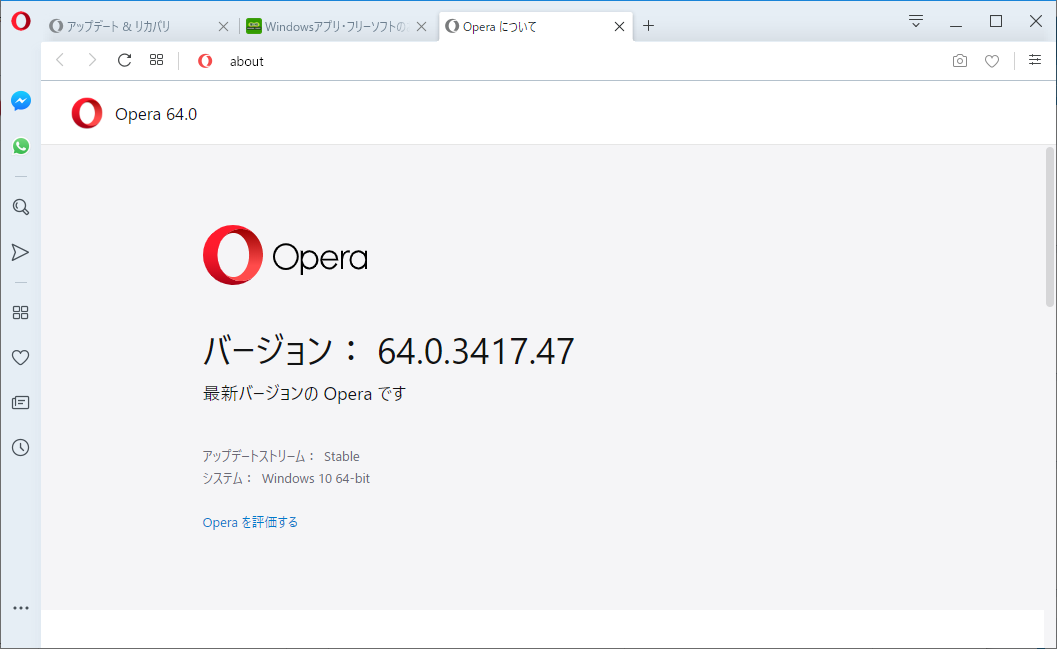This screenshot has height=649, width=1057.
Task: Click the Opera を評価する link
Action: [x=249, y=521]
